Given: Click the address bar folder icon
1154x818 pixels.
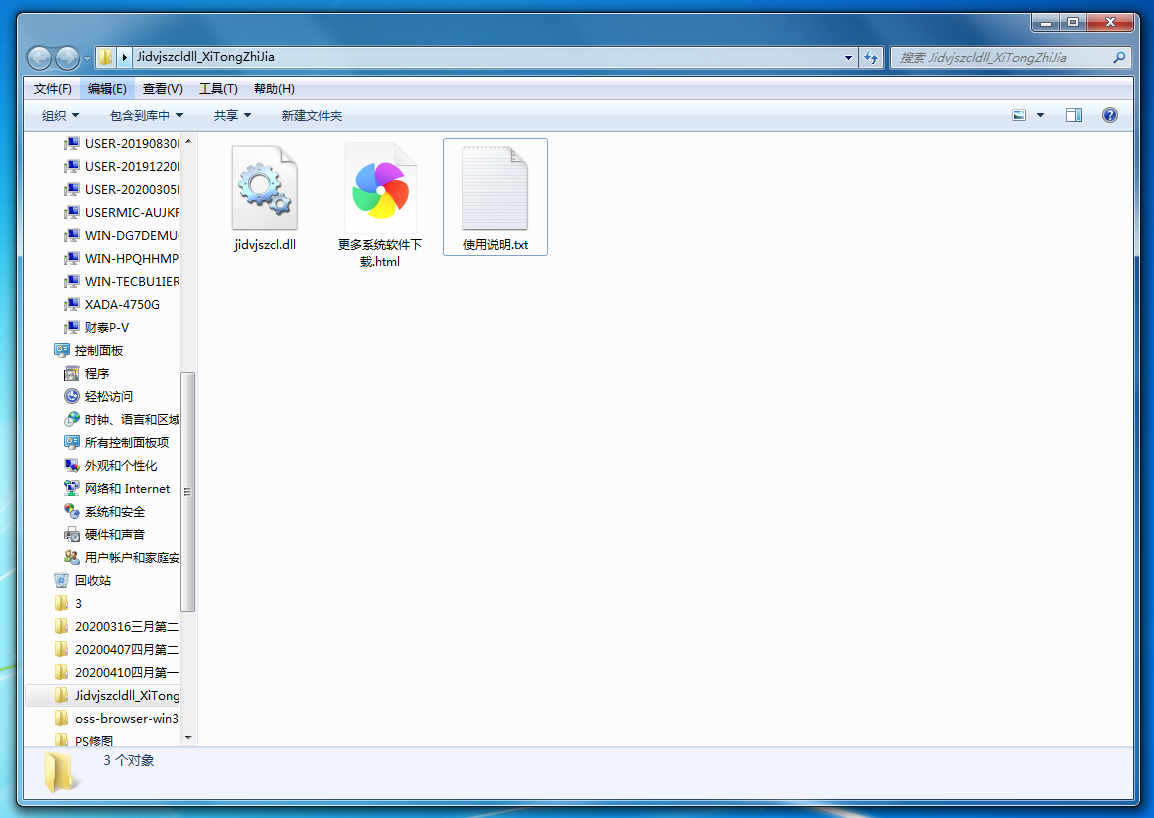Looking at the screenshot, I should [x=106, y=57].
